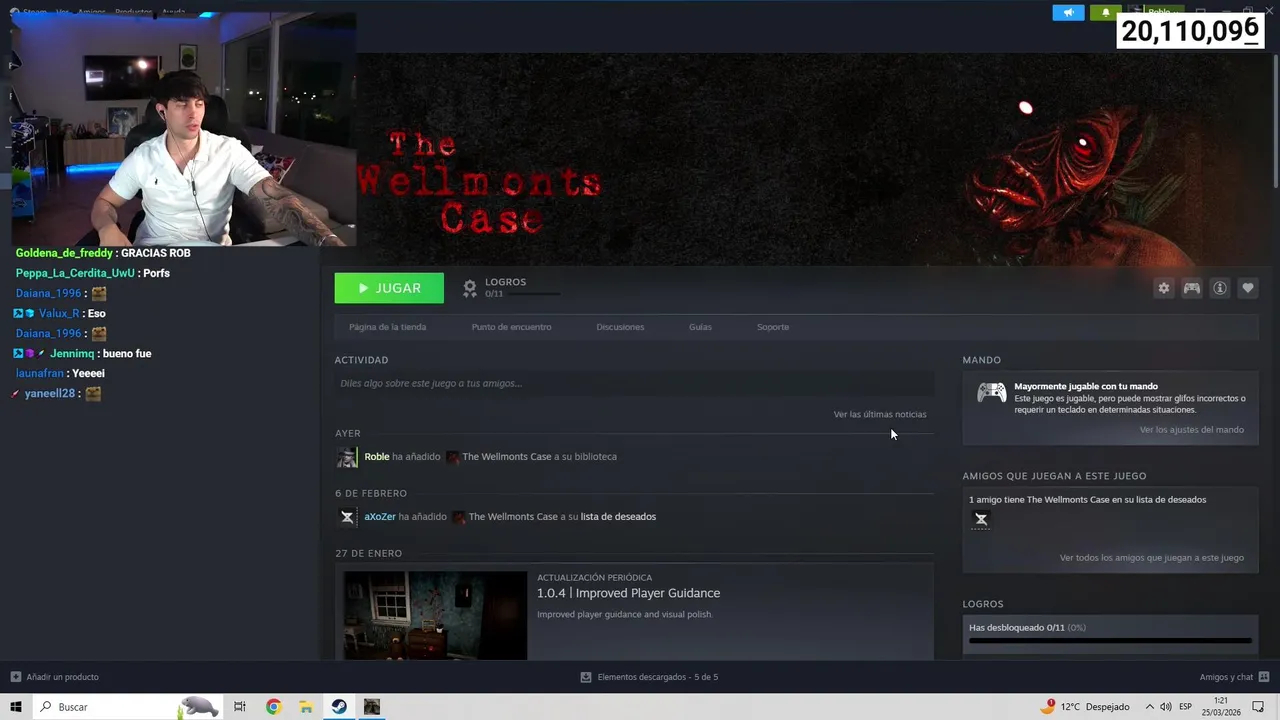The width and height of the screenshot is (1280, 720).
Task: Click the 'Diles algo sobre este juego' input field
Action: pos(634,383)
